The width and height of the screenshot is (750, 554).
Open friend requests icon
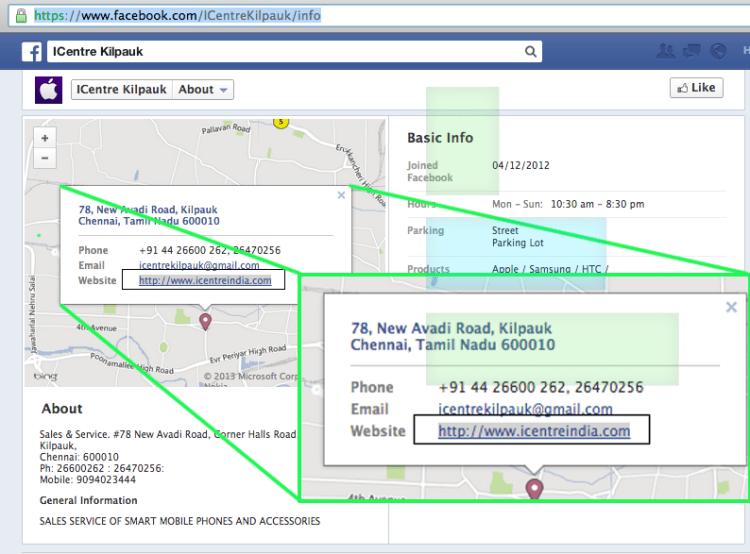(666, 51)
